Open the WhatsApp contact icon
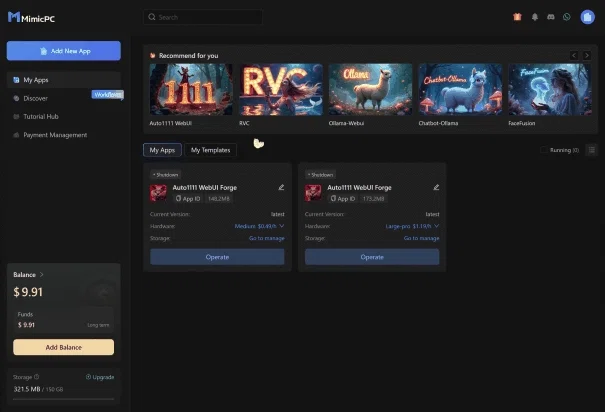This screenshot has width=605, height=412. (x=566, y=17)
